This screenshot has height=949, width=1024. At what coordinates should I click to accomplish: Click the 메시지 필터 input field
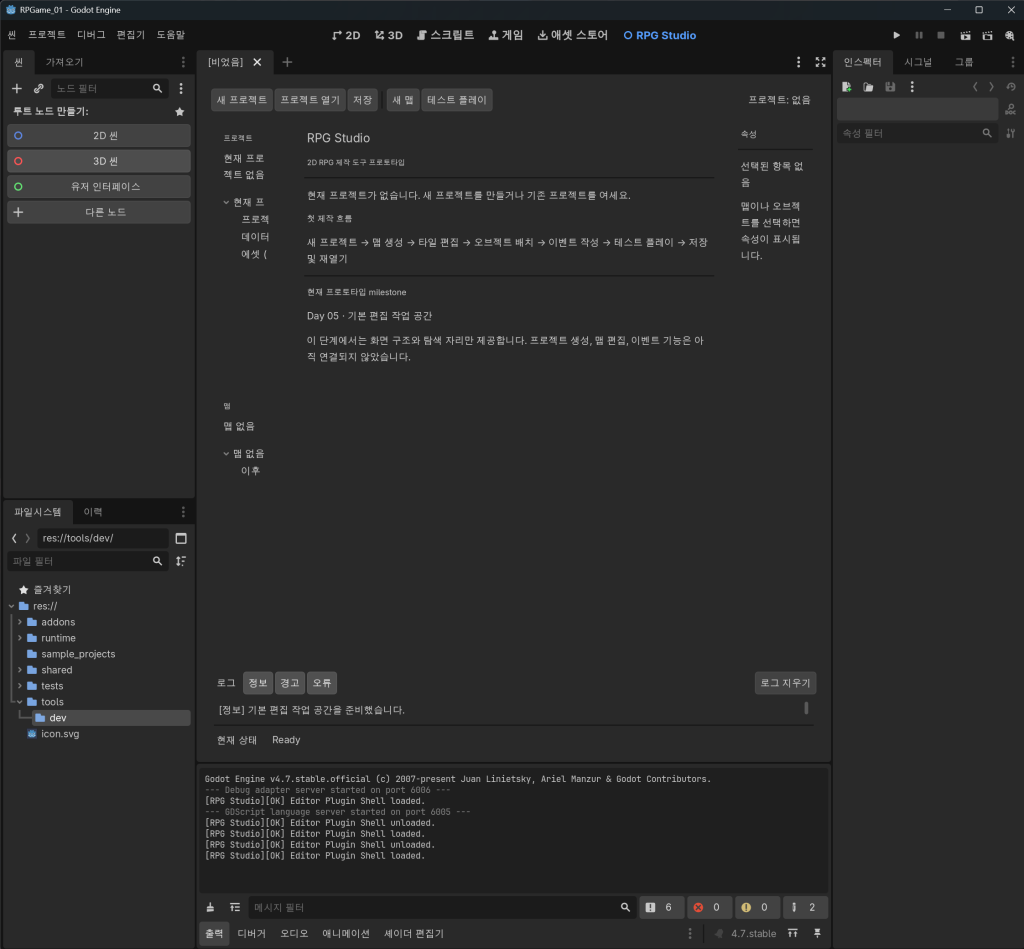coord(441,907)
